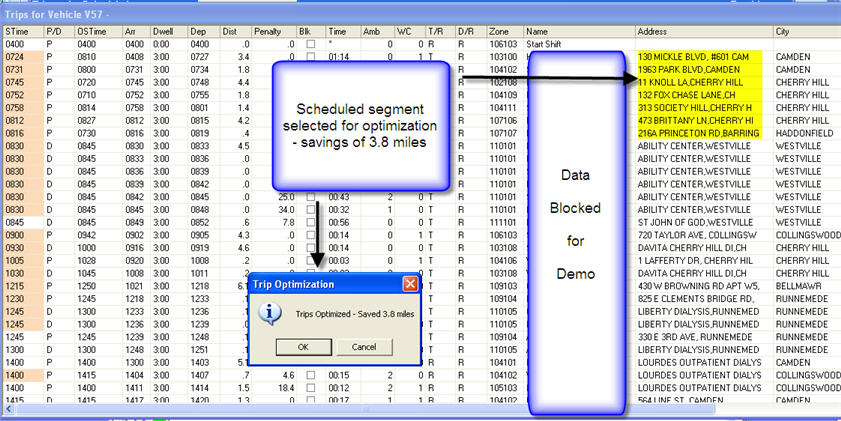Select the BELLMAWR city cell
Viewport: 841px width, 421px height.
click(x=807, y=286)
